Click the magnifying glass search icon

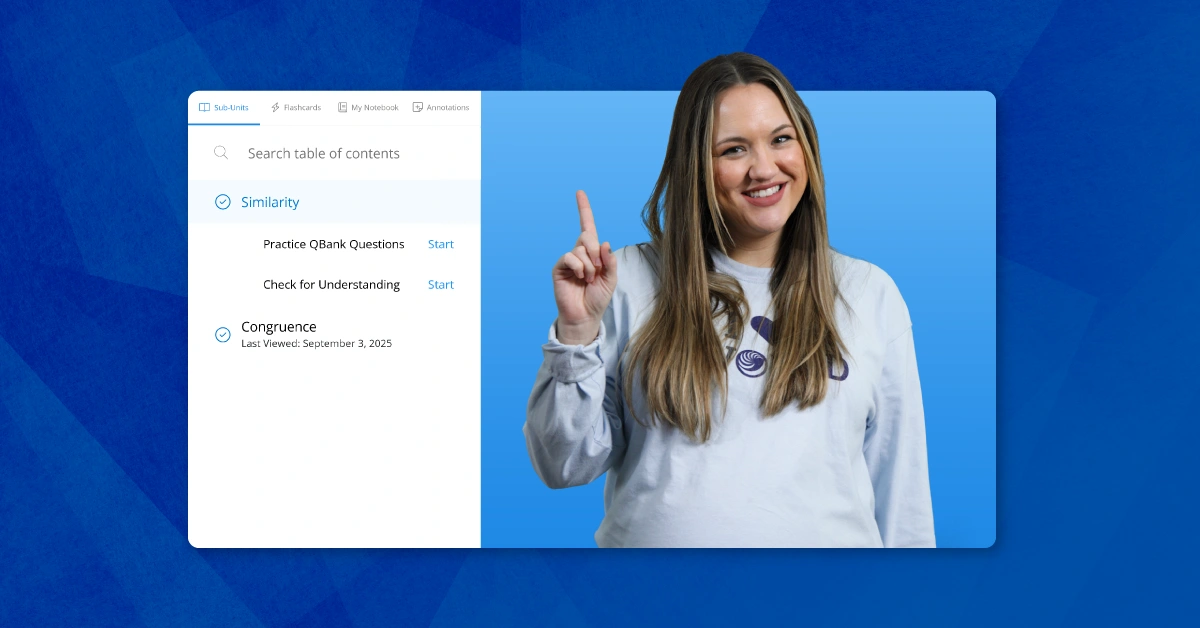point(221,153)
